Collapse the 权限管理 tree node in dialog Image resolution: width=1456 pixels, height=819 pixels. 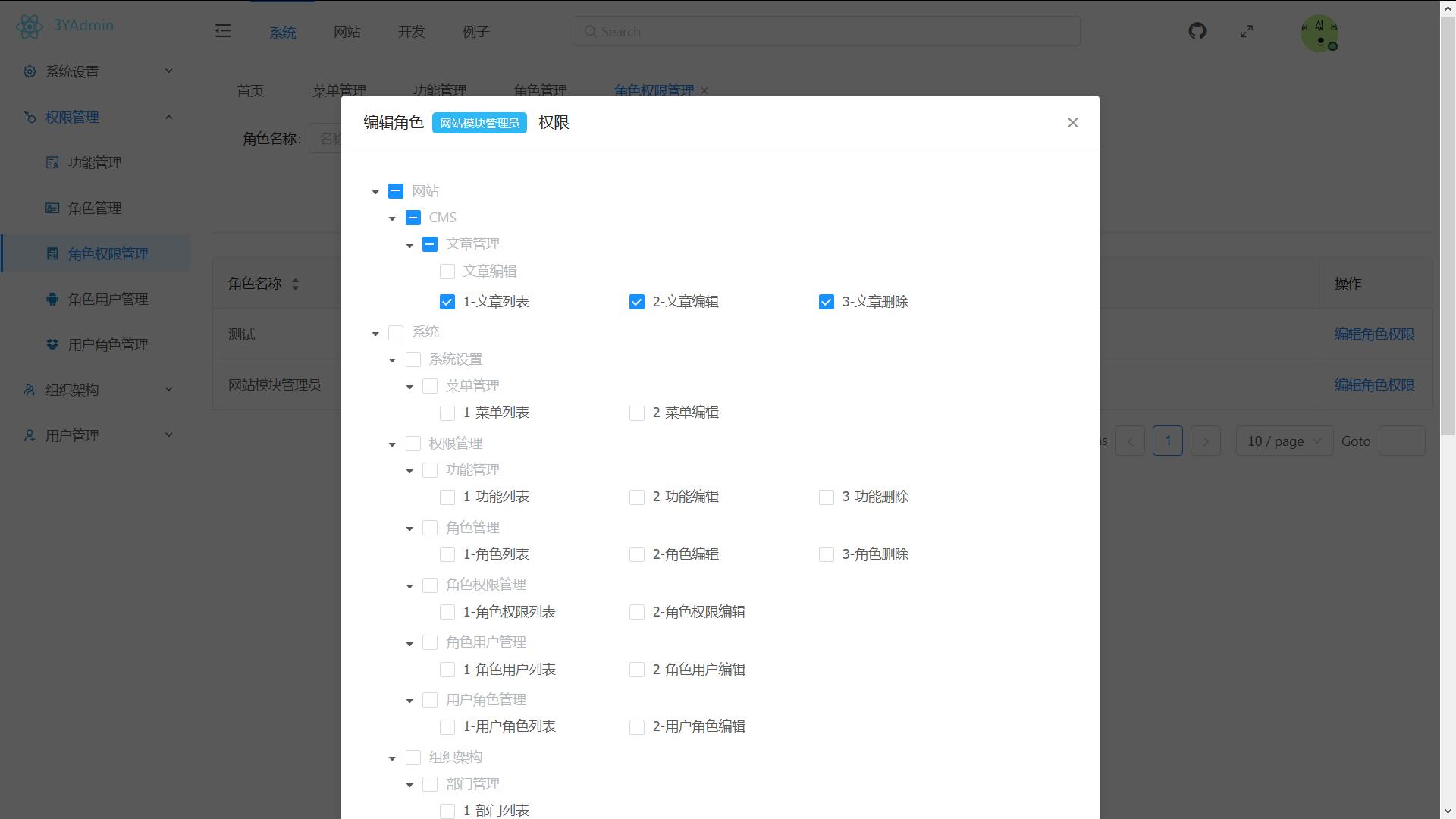click(392, 444)
